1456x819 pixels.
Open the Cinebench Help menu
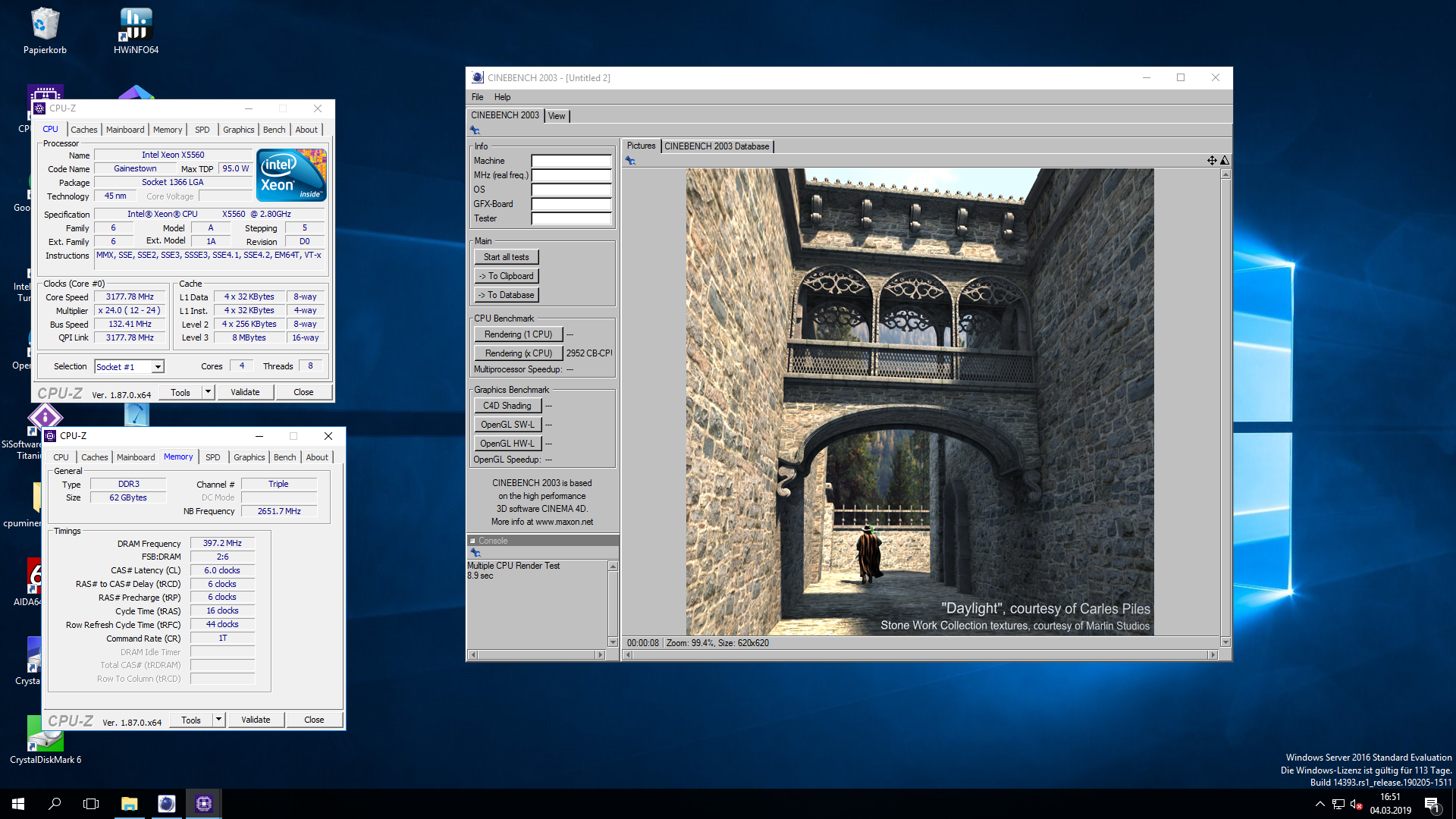[502, 97]
